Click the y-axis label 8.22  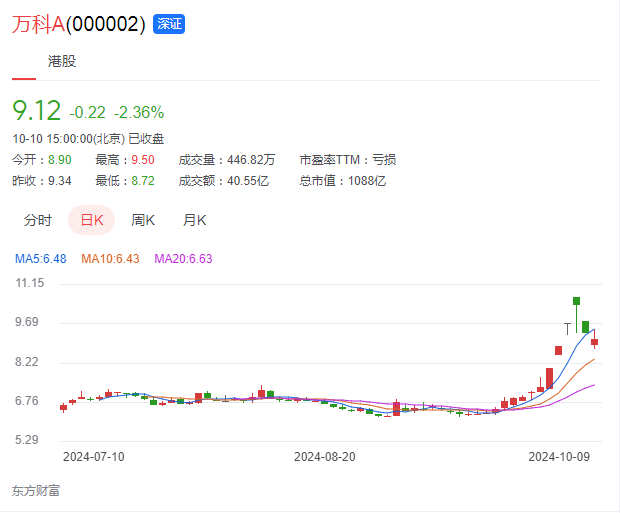[x=27, y=362]
